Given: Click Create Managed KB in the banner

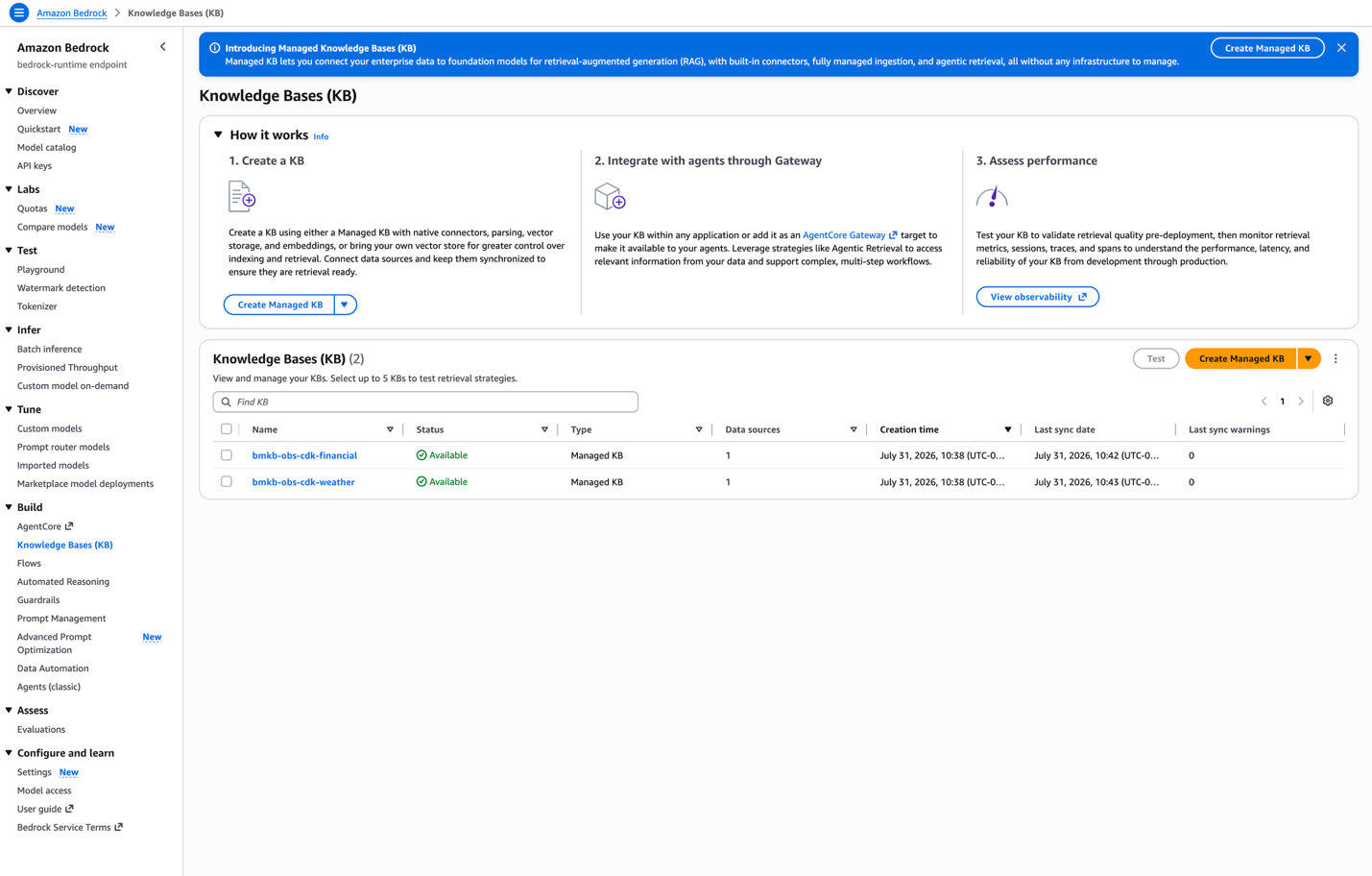Looking at the screenshot, I should [x=1267, y=48].
